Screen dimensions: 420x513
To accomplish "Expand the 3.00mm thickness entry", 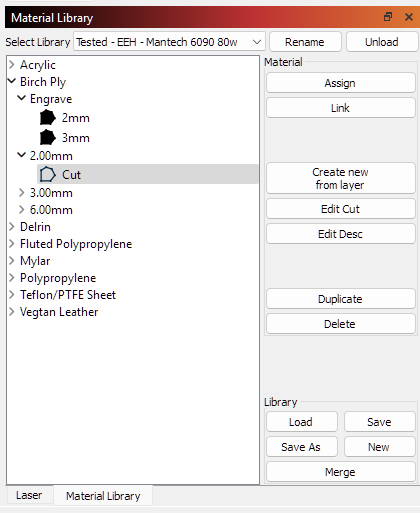I will point(22,193).
